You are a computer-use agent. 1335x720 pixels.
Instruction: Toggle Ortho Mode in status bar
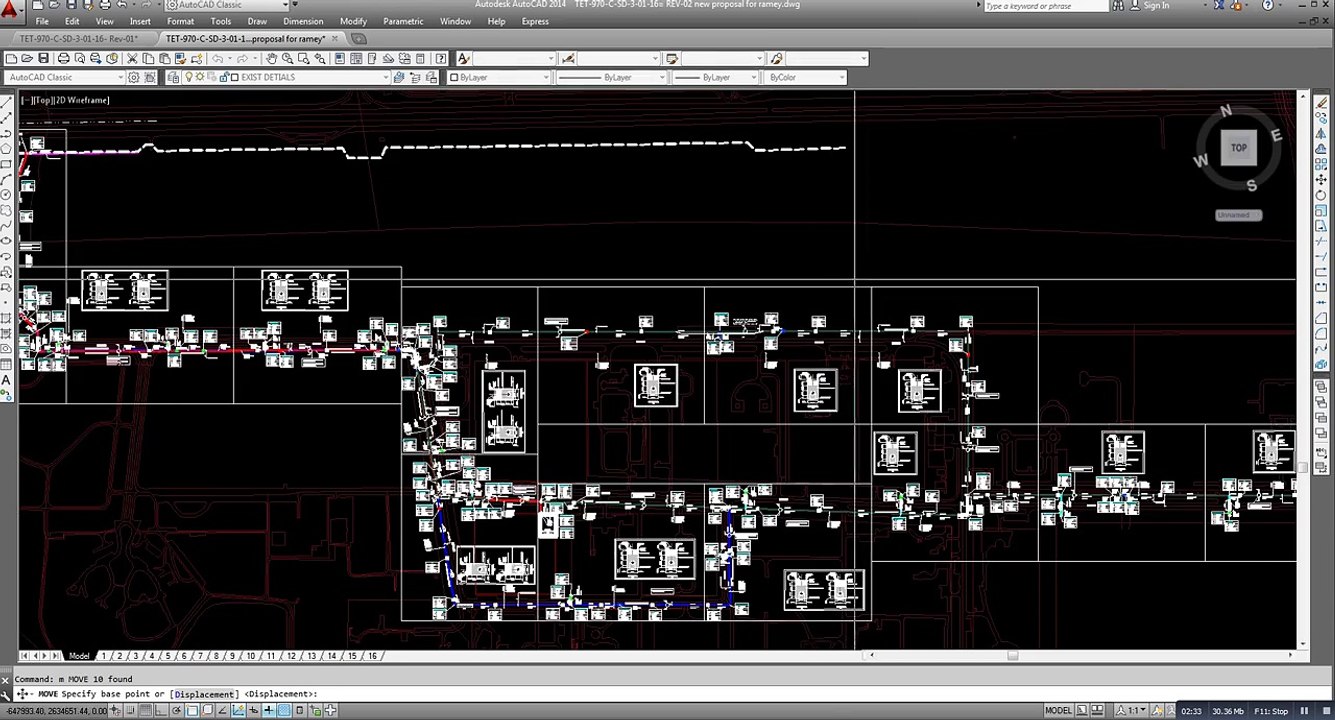[x=160, y=710]
